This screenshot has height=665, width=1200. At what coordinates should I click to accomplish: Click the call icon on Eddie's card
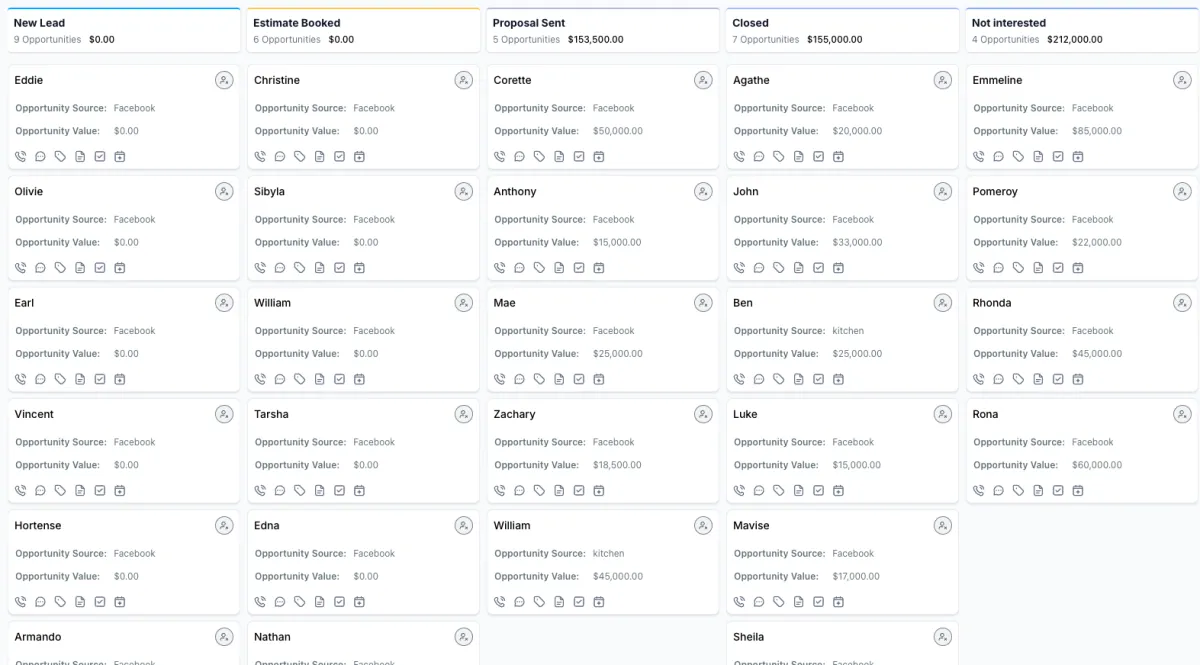21,157
